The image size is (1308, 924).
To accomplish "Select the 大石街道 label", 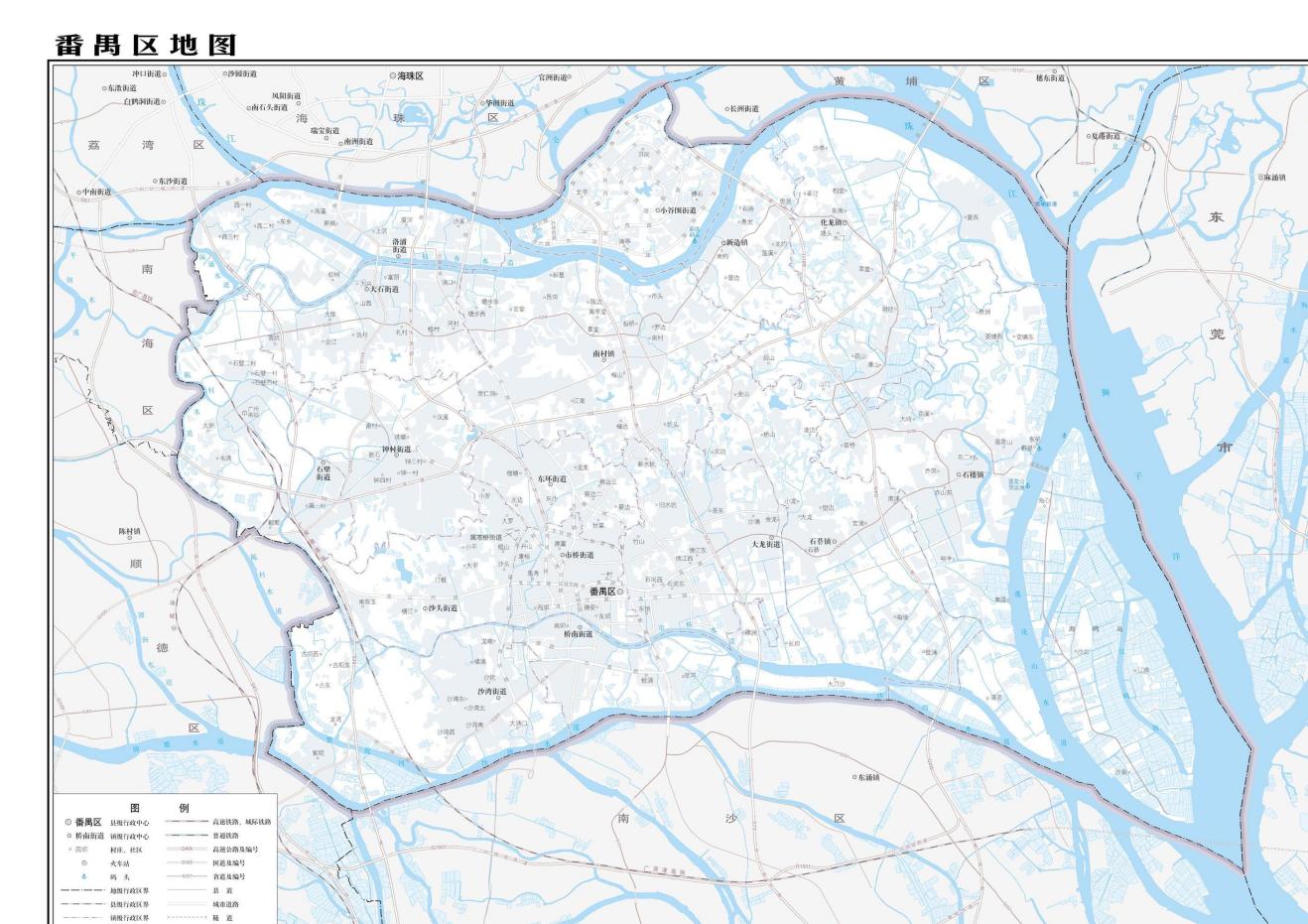I will (x=384, y=290).
